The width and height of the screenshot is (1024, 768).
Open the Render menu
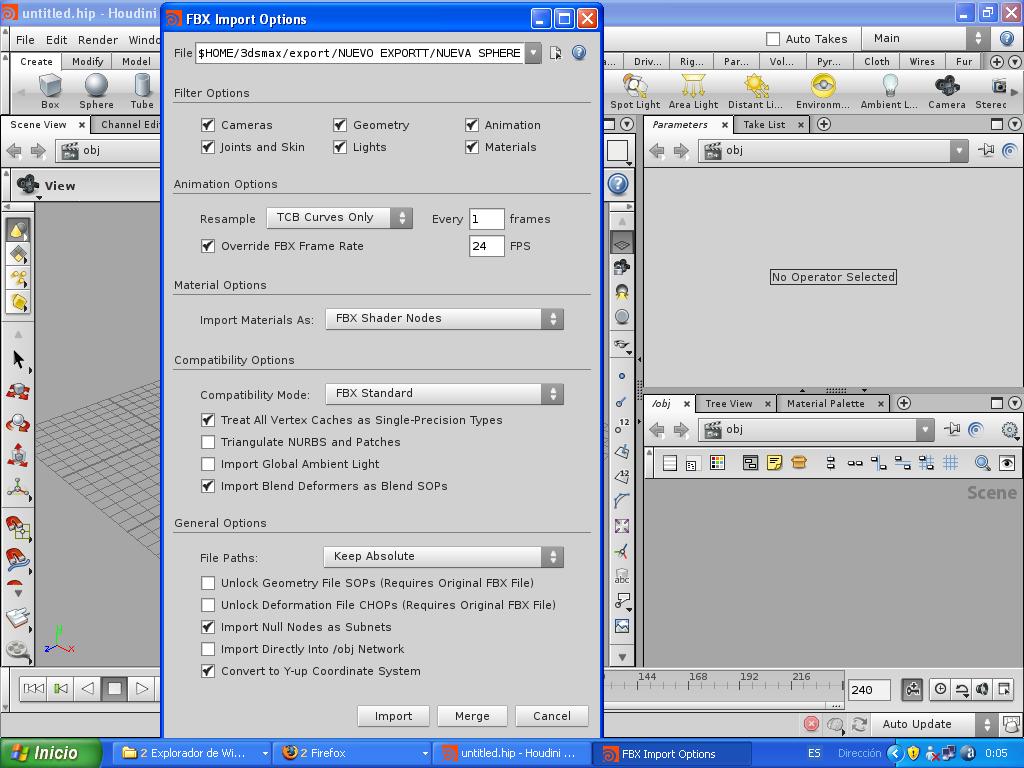pos(98,40)
